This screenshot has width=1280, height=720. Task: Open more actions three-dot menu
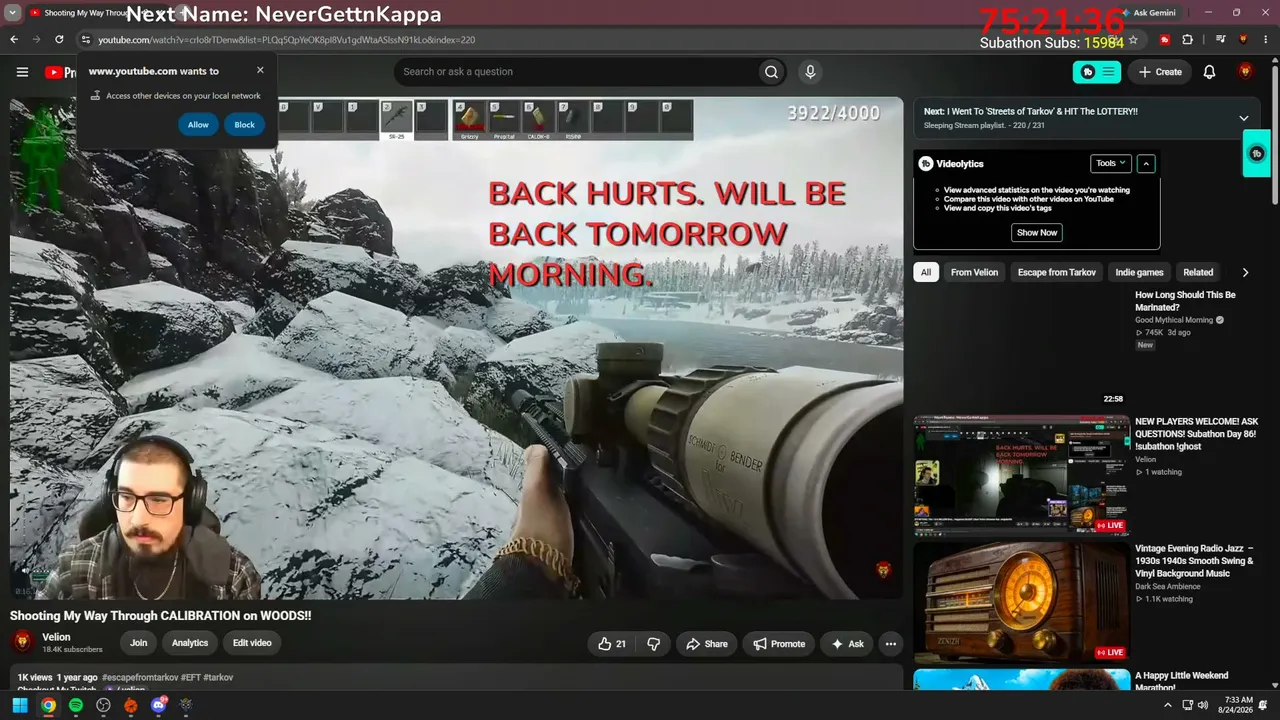point(890,644)
